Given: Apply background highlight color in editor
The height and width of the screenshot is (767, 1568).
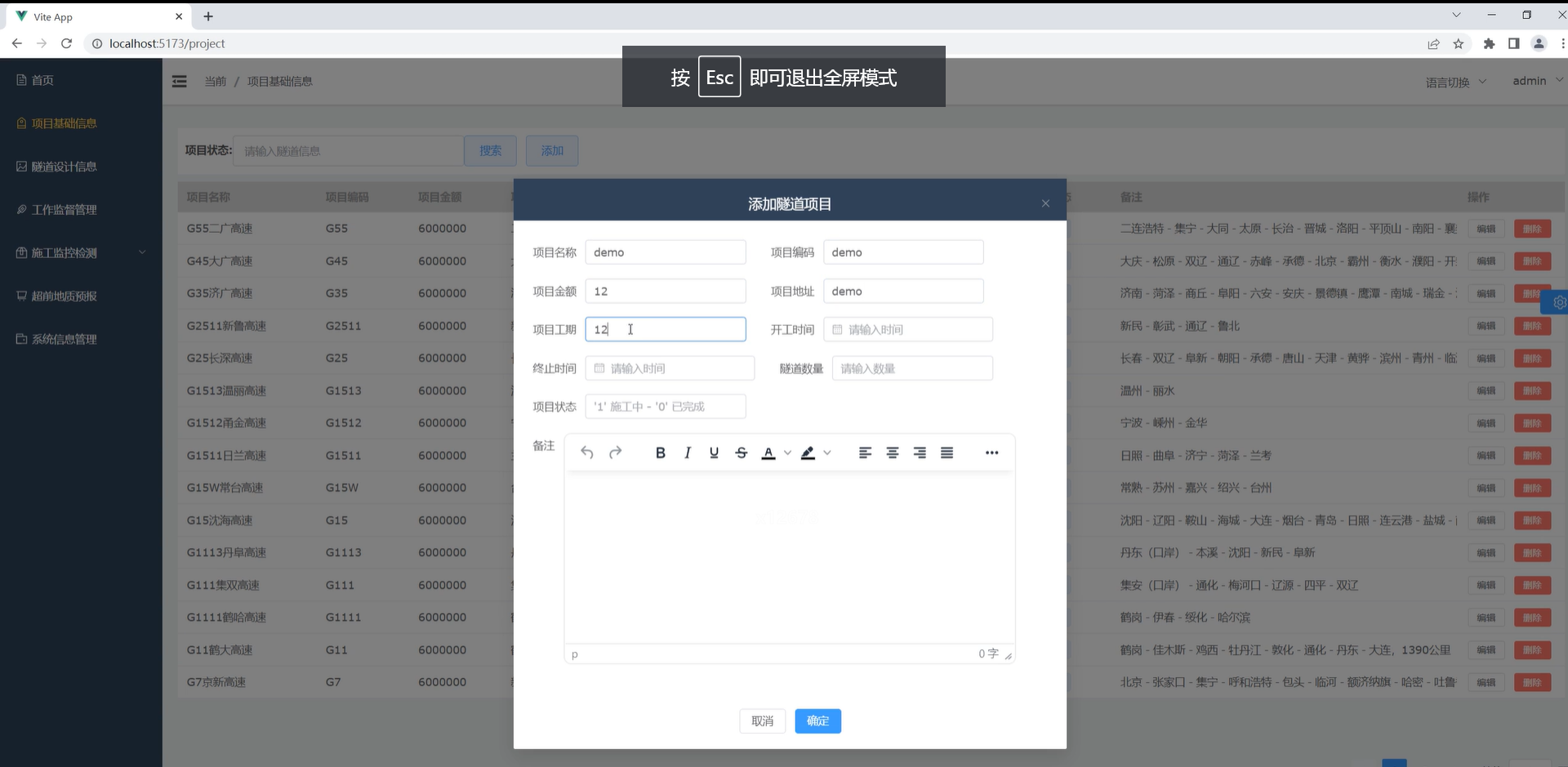Looking at the screenshot, I should (x=808, y=453).
